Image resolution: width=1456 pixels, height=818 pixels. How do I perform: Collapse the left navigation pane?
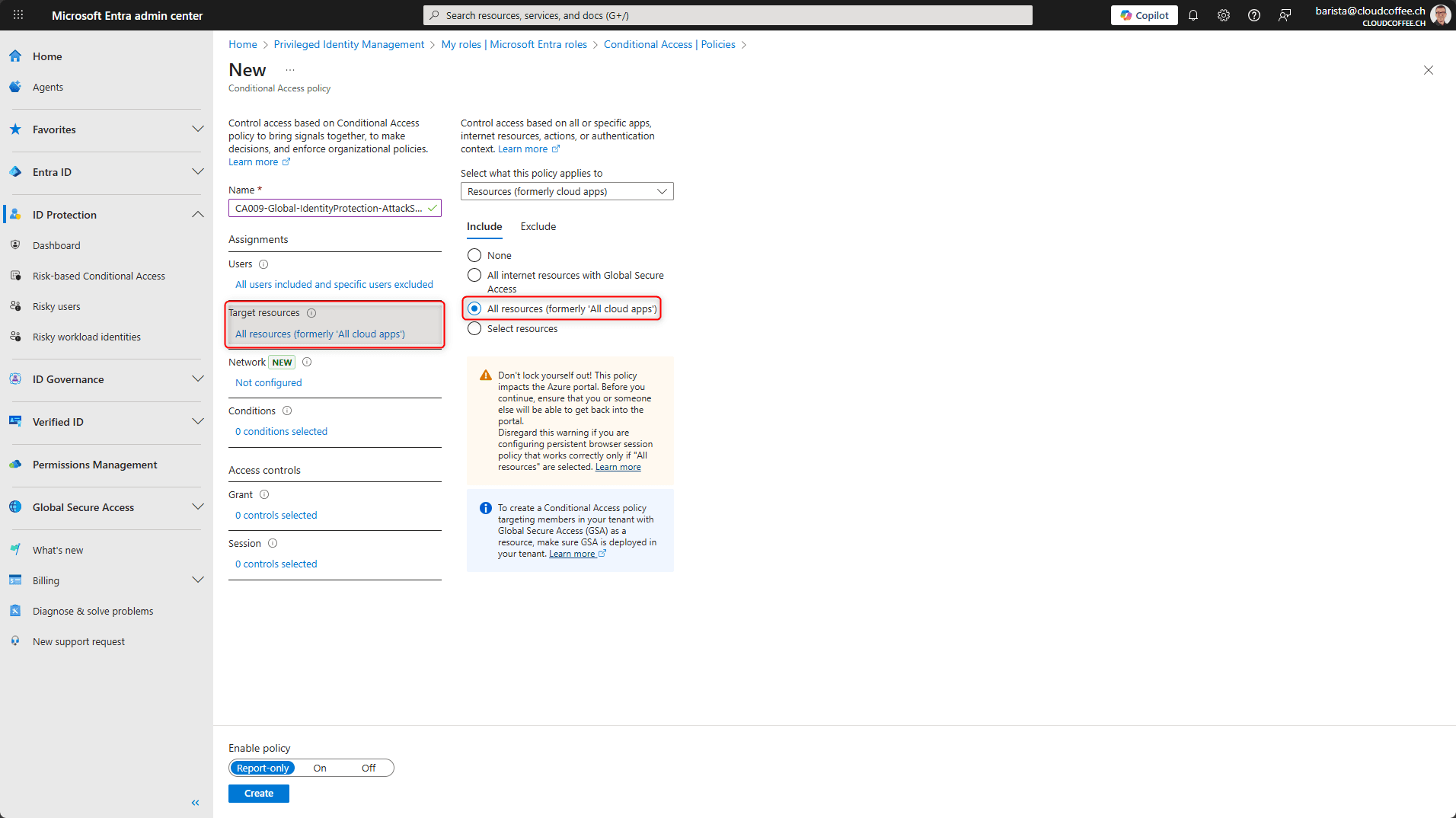195,802
